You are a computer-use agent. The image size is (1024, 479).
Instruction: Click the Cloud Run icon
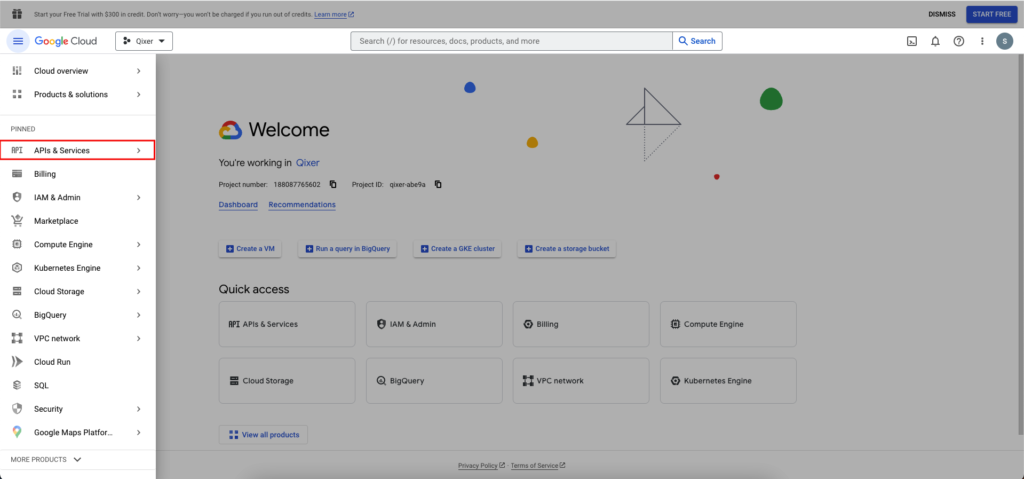18,362
